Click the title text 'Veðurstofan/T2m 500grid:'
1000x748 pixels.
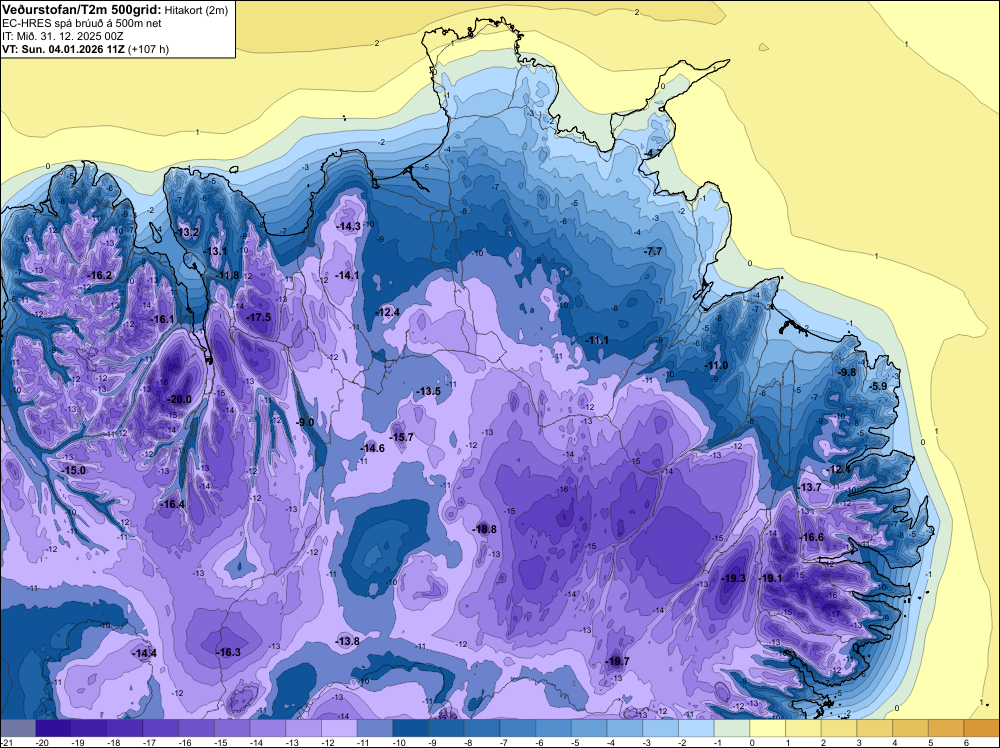click(82, 10)
